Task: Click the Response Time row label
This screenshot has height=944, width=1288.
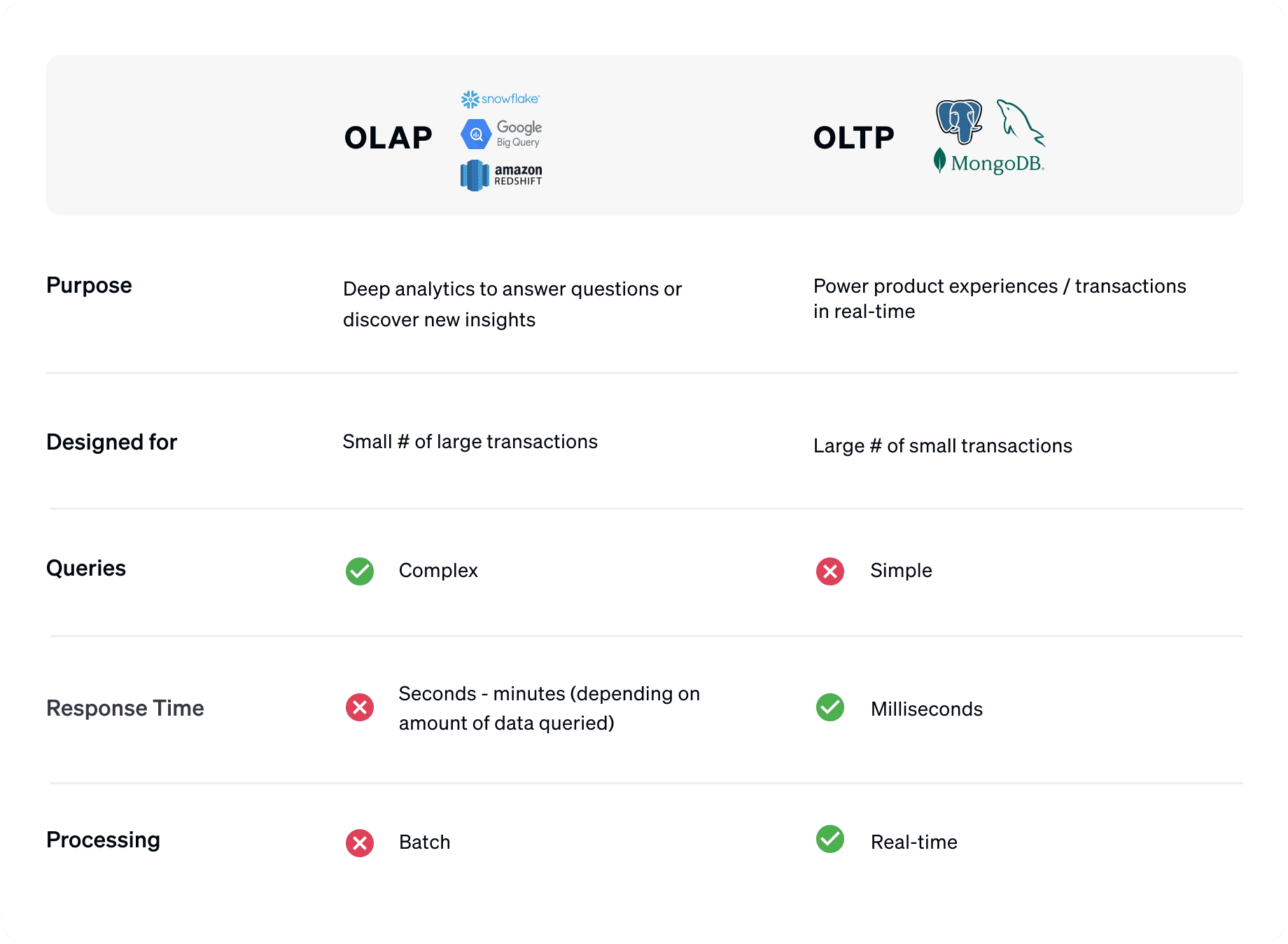Action: pos(125,709)
